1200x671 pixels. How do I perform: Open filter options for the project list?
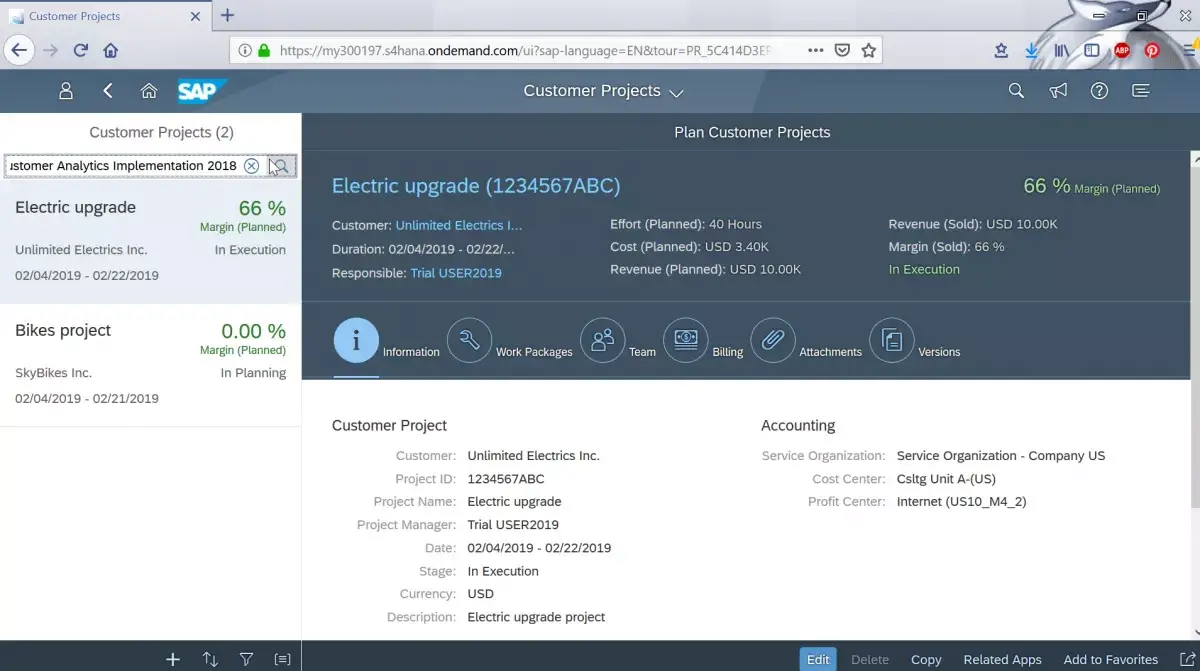pyautogui.click(x=246, y=659)
